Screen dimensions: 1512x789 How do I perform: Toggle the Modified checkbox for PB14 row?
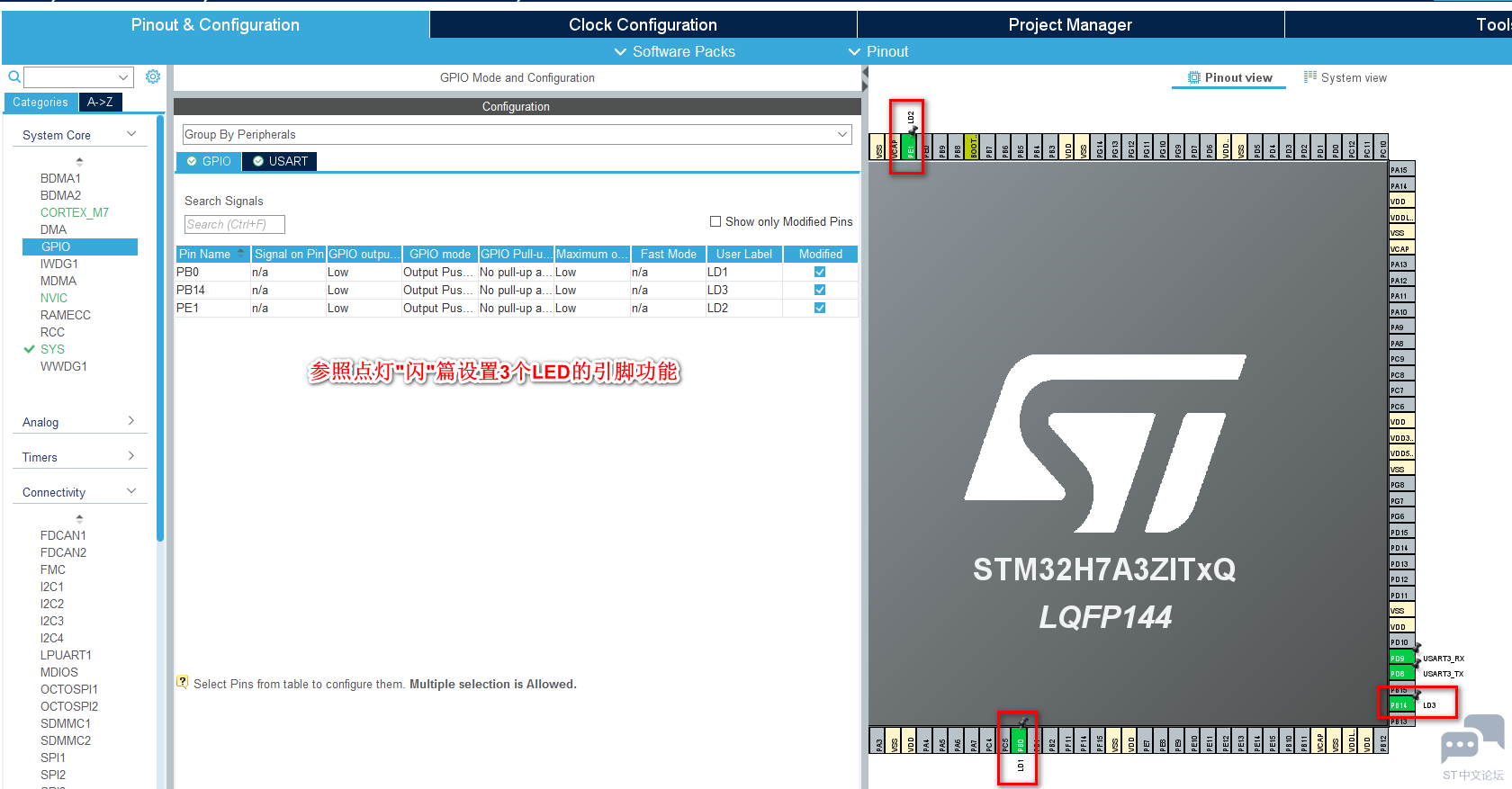[820, 290]
